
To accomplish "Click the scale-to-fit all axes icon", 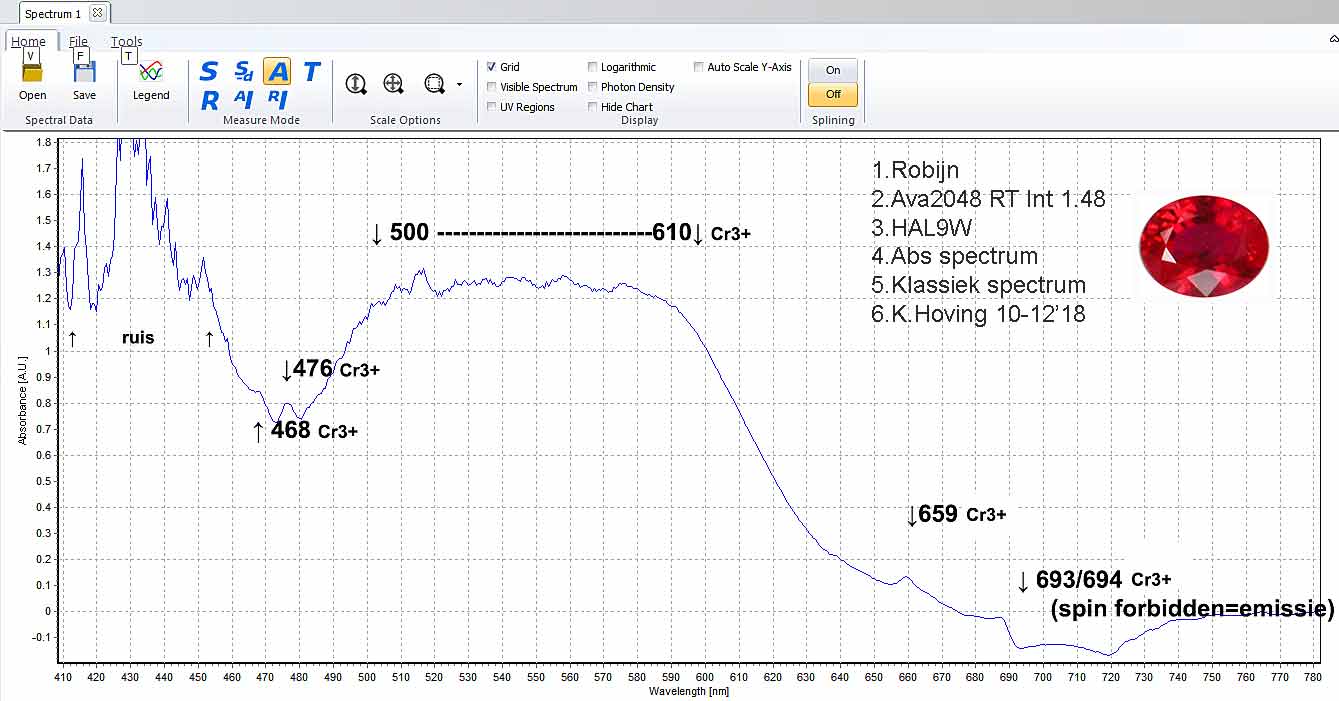I will click(393, 84).
